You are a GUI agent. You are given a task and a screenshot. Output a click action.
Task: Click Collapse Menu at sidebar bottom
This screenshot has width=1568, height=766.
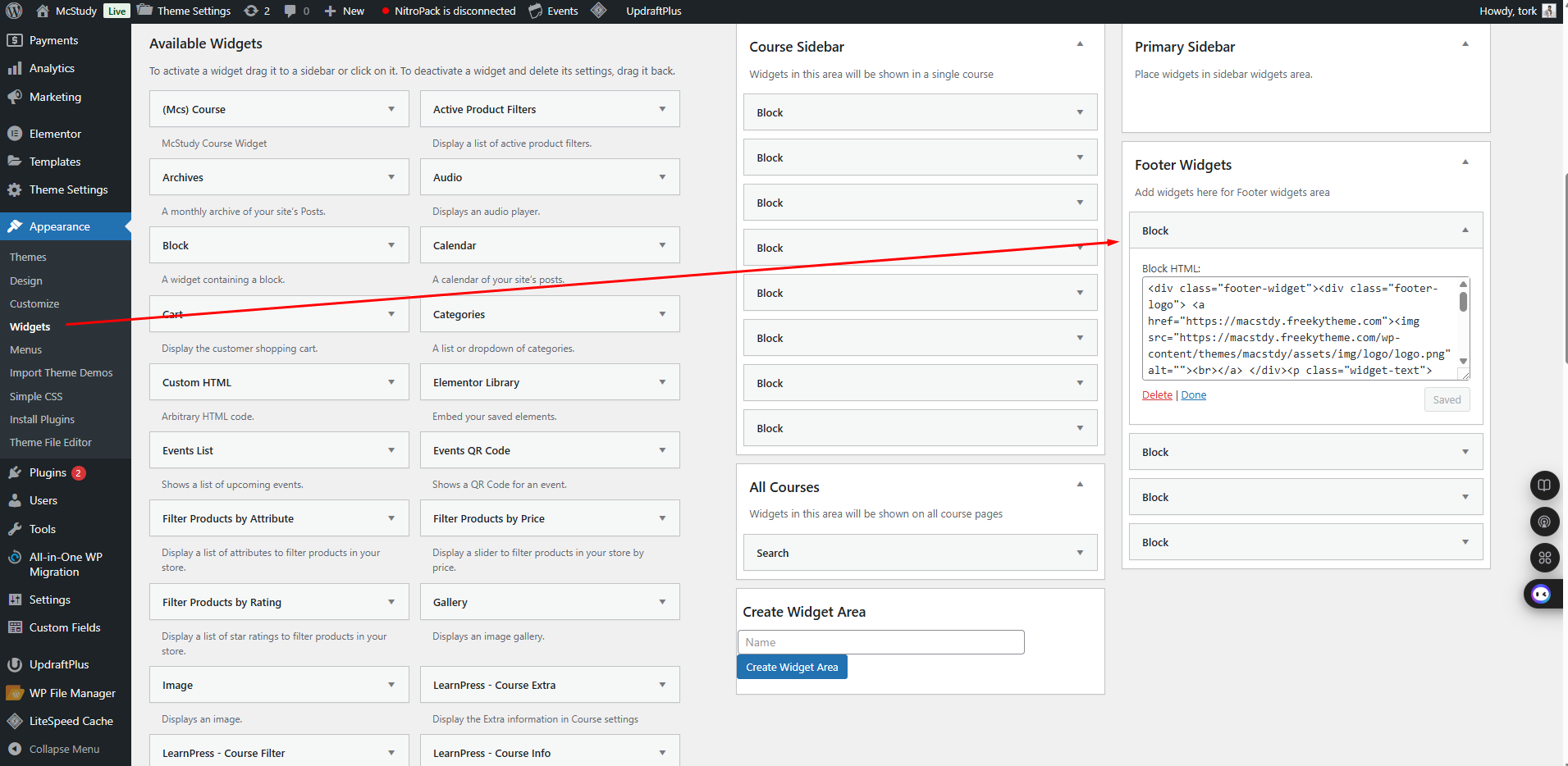click(x=54, y=749)
